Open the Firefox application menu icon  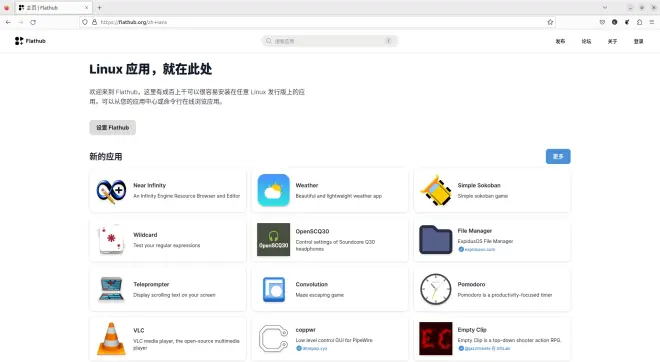coord(652,22)
